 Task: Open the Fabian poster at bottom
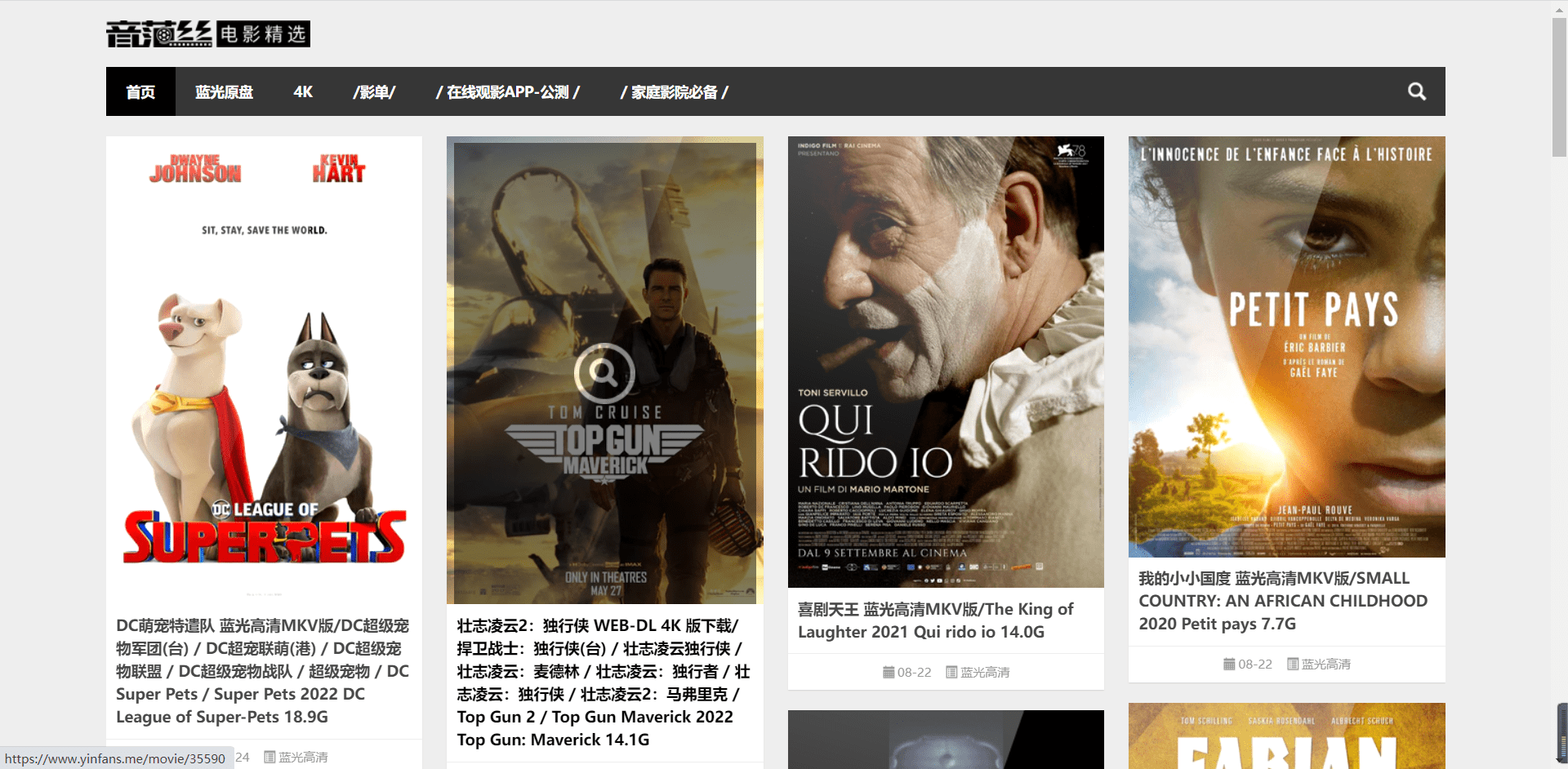click(x=1287, y=736)
